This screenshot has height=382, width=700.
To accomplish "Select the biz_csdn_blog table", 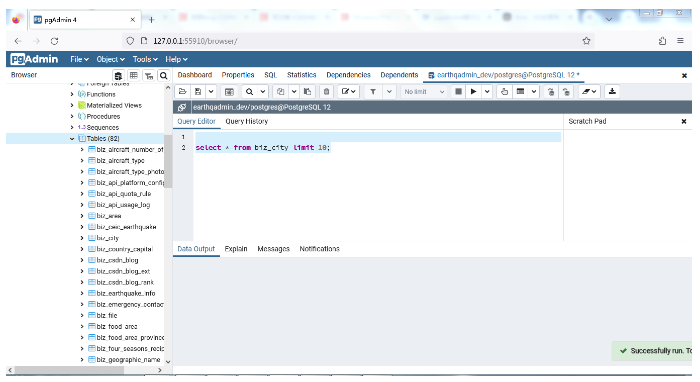I will (x=117, y=260).
